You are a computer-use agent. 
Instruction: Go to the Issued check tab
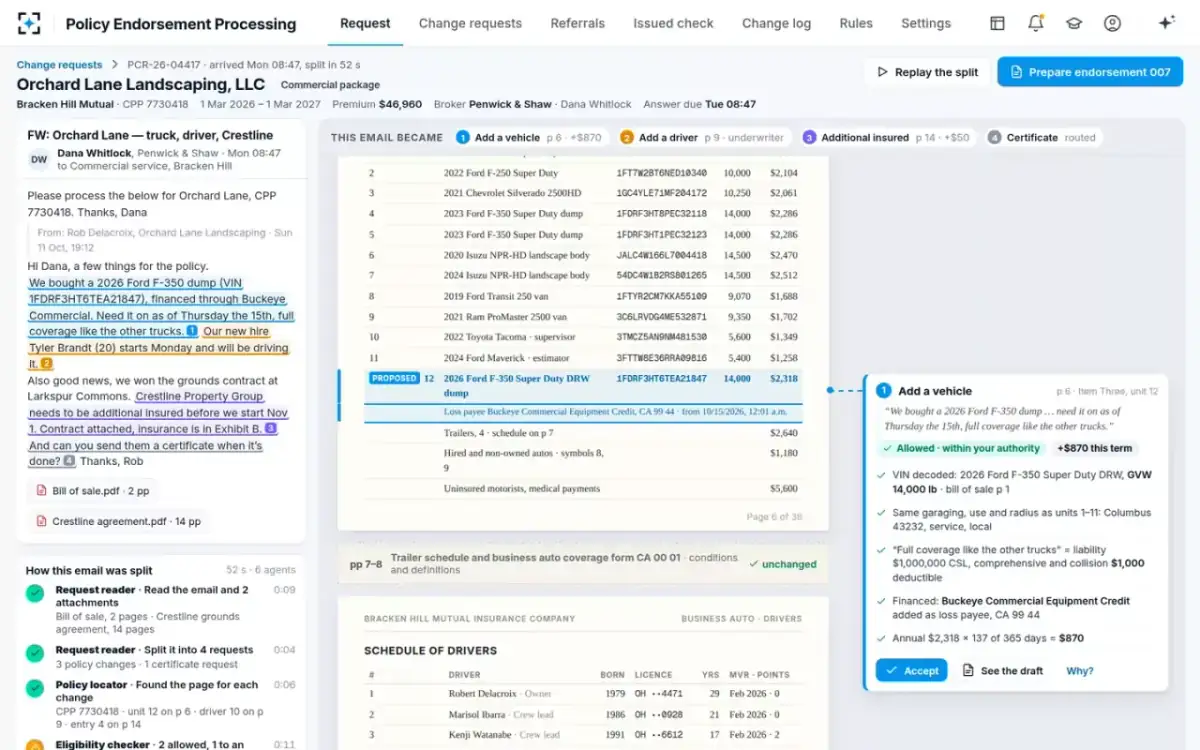tap(673, 23)
